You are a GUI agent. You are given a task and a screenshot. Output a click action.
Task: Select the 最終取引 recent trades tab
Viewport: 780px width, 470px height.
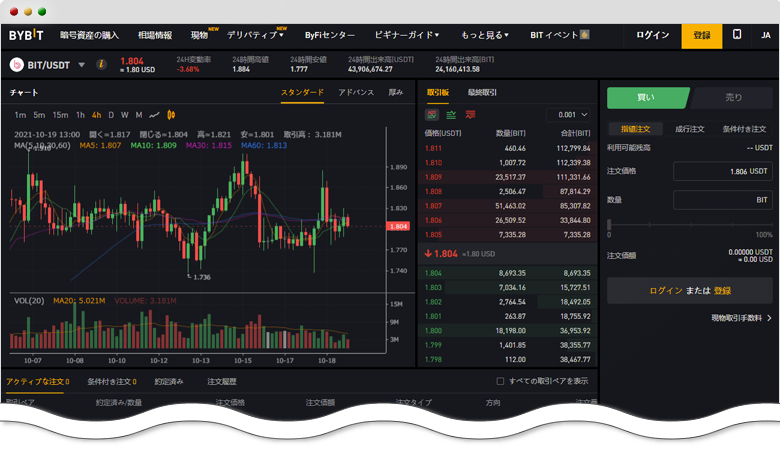pyautogui.click(x=482, y=93)
